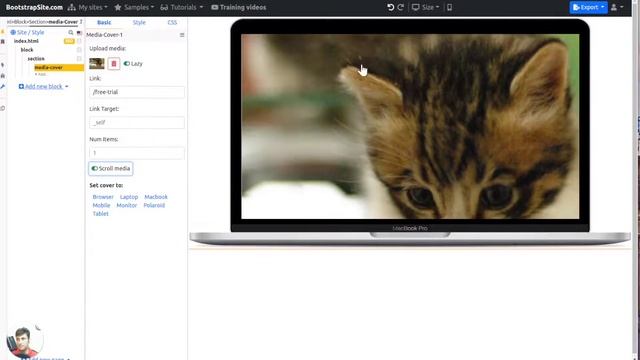The image size is (640, 360).
Task: Set cover to Macbook
Action: [156, 197]
